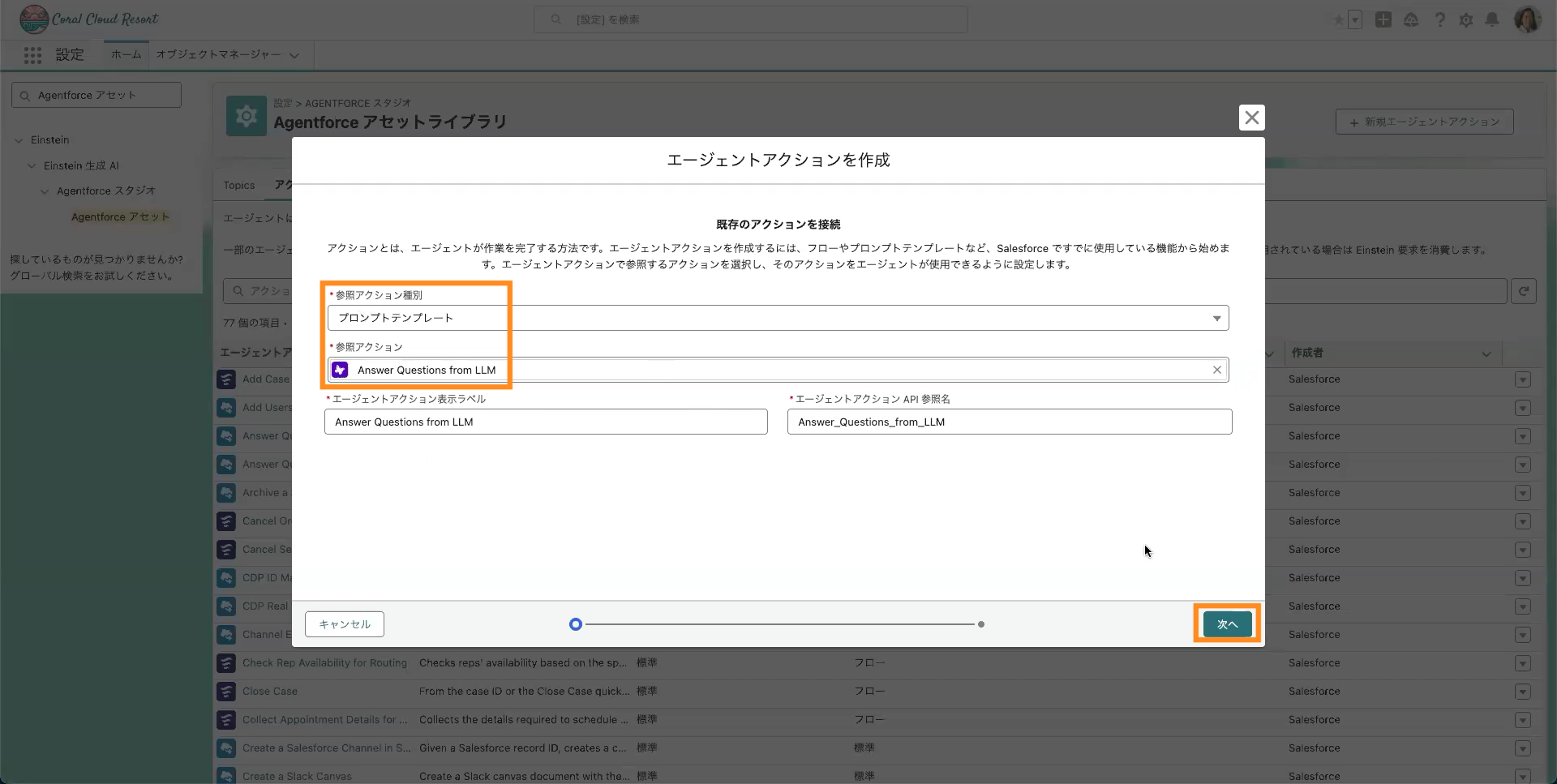Click the prompt template icon beside Answer Questions
1557x784 pixels.
pyautogui.click(x=340, y=370)
